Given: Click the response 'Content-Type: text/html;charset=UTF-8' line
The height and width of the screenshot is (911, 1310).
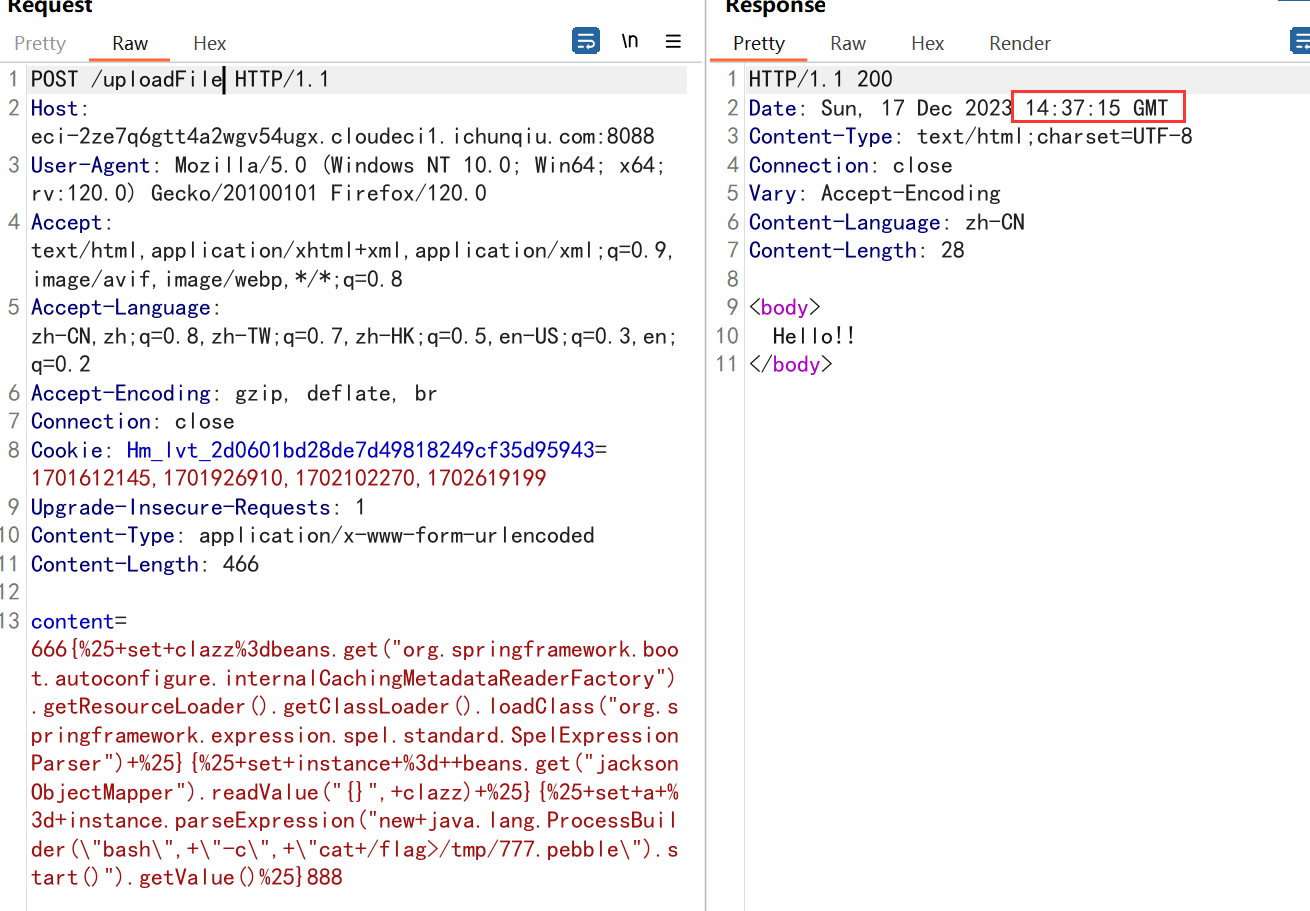Looking at the screenshot, I should coord(971,136).
